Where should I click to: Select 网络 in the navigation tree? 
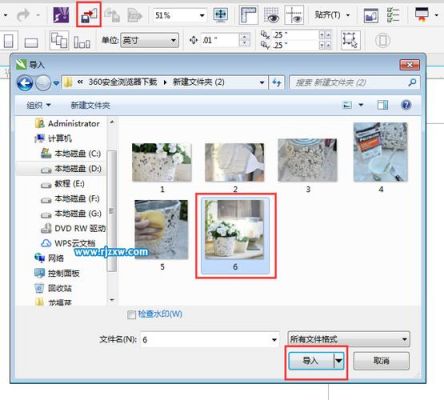tap(49, 258)
